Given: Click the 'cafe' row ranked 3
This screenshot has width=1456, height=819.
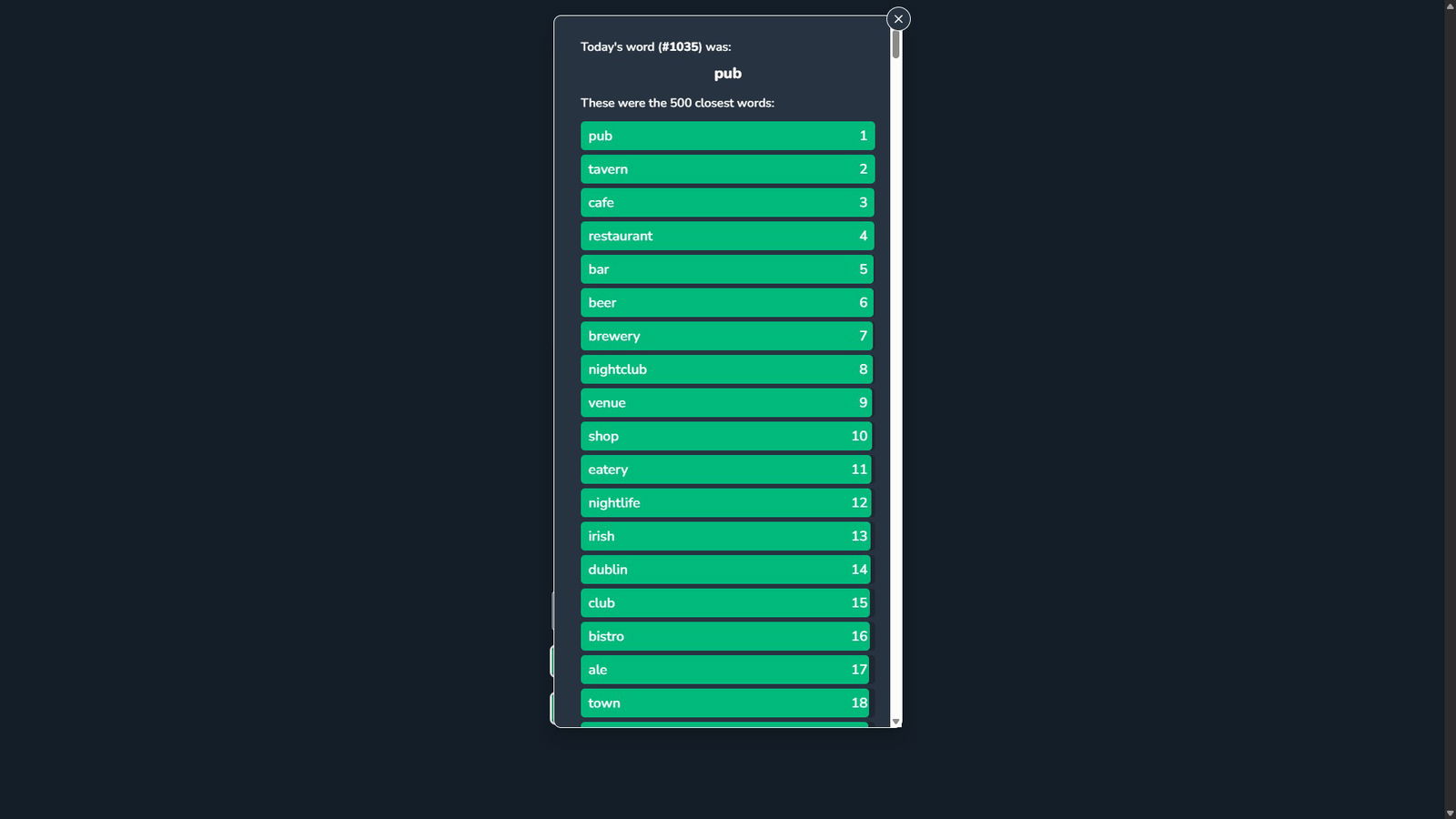Looking at the screenshot, I should click(x=727, y=202).
